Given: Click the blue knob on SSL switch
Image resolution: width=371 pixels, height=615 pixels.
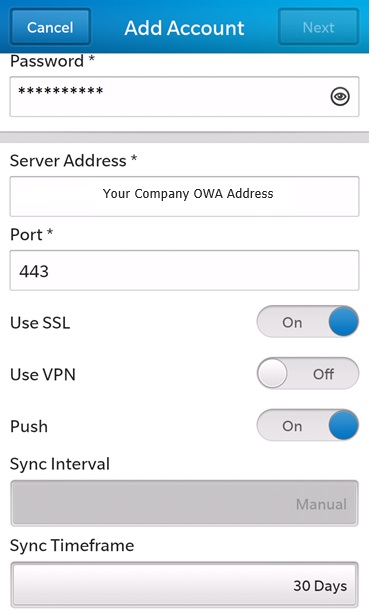Looking at the screenshot, I should (344, 322).
